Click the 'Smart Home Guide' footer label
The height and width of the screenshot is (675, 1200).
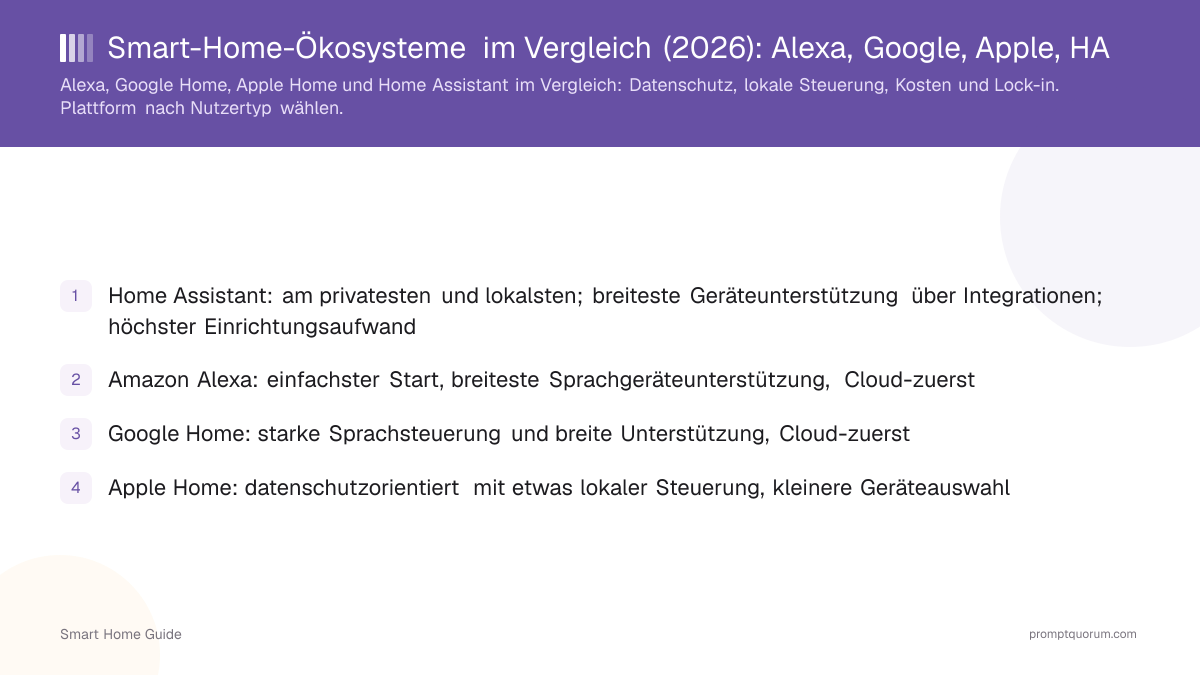121,634
